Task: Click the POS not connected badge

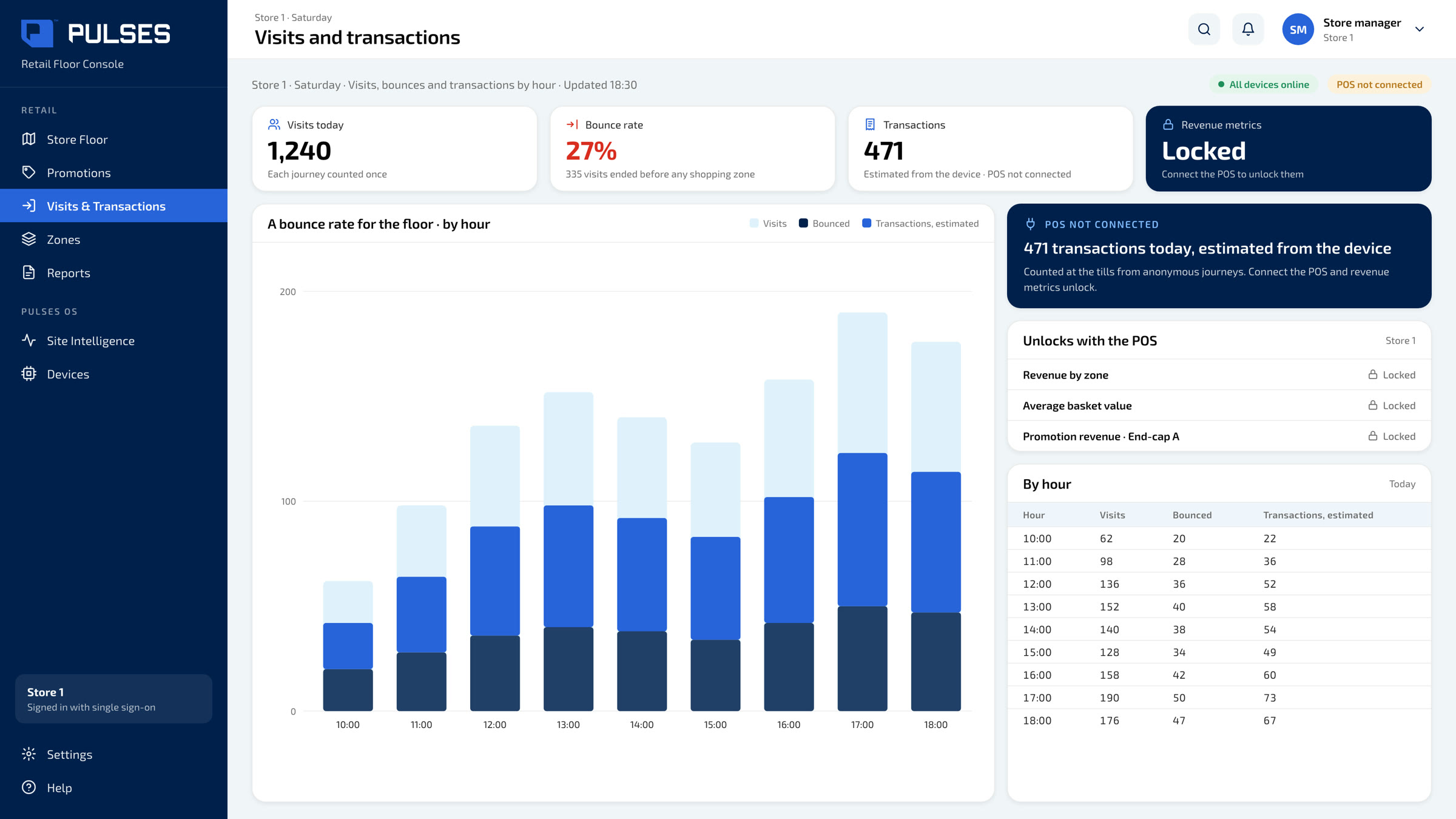Action: coord(1379,84)
